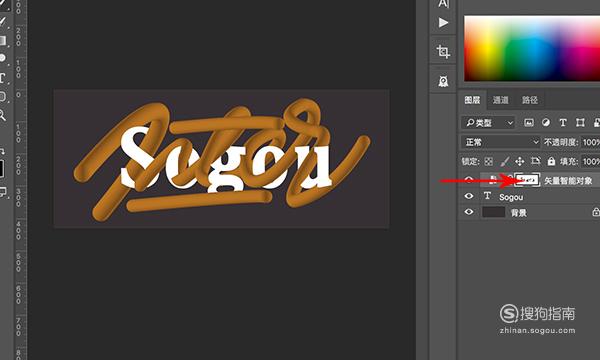The image size is (600, 360).
Task: Switch to the 路径 tab
Action: coord(530,100)
